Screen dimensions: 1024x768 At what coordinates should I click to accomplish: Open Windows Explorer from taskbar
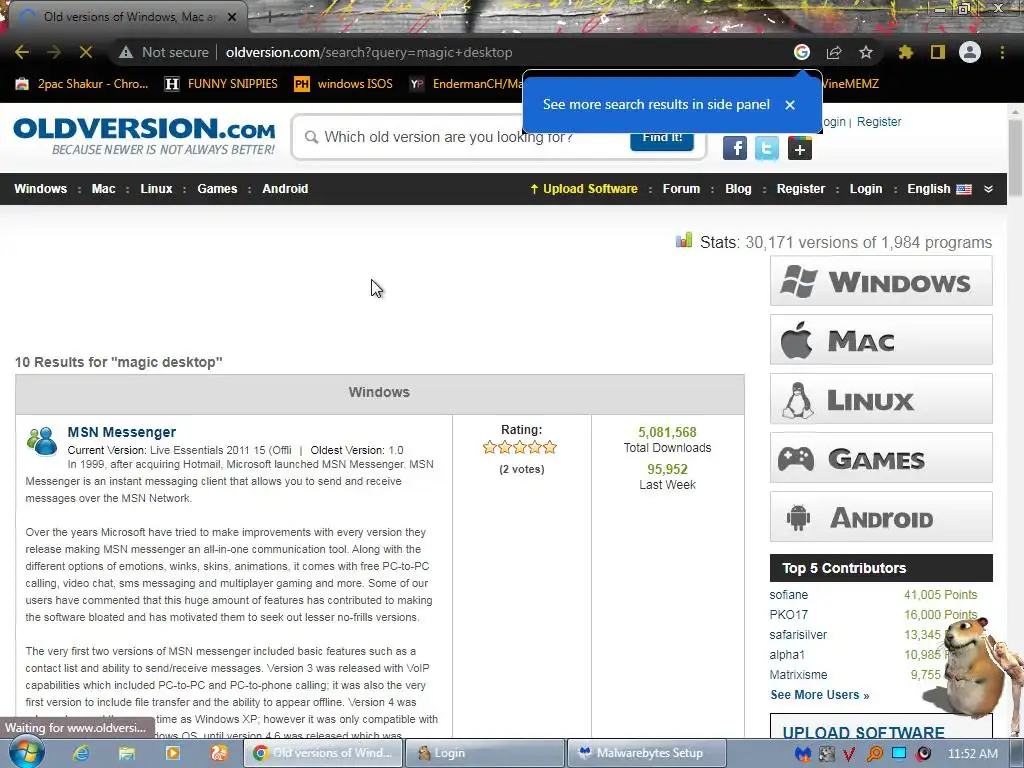(127, 753)
